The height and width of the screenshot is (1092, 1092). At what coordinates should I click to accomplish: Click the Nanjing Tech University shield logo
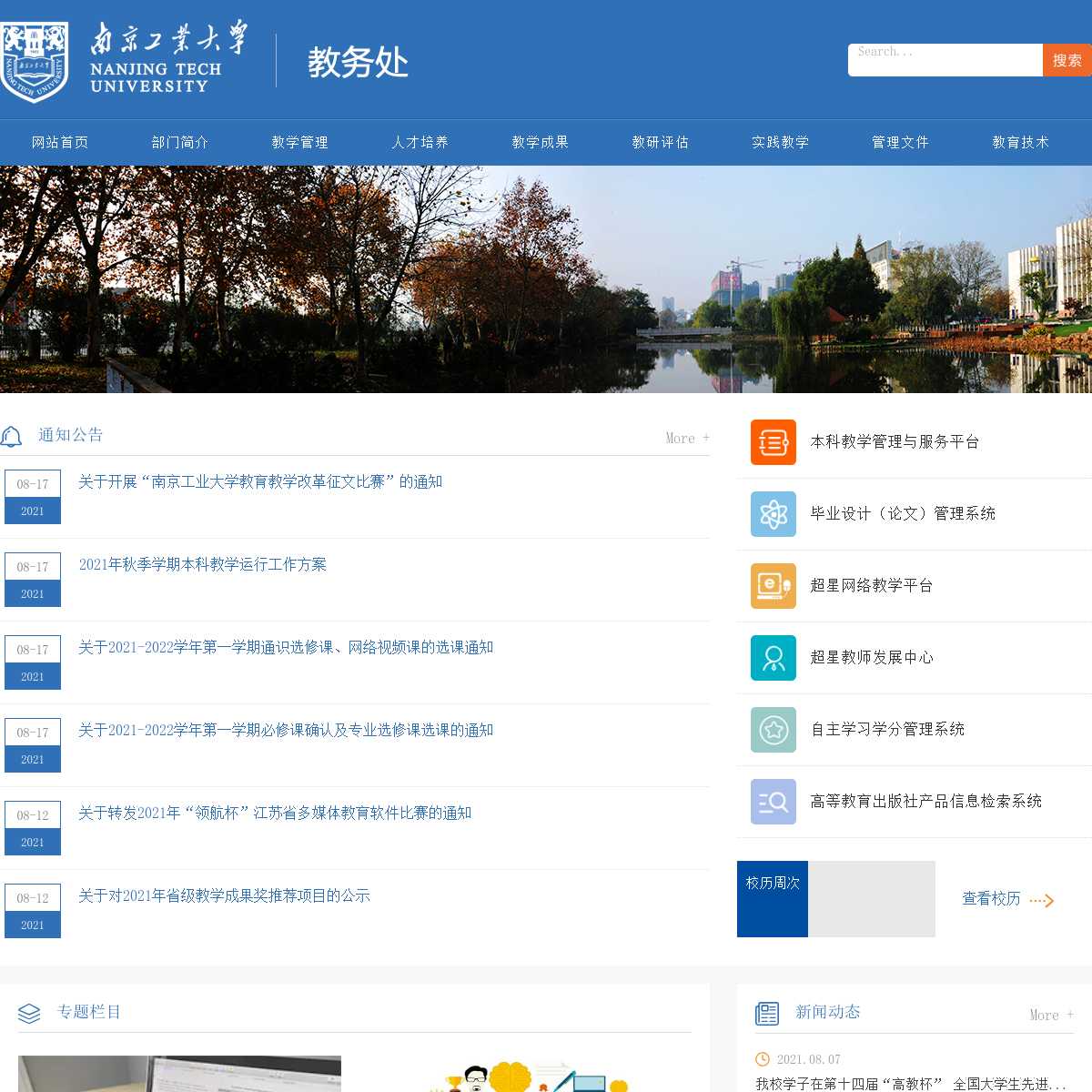[x=35, y=61]
